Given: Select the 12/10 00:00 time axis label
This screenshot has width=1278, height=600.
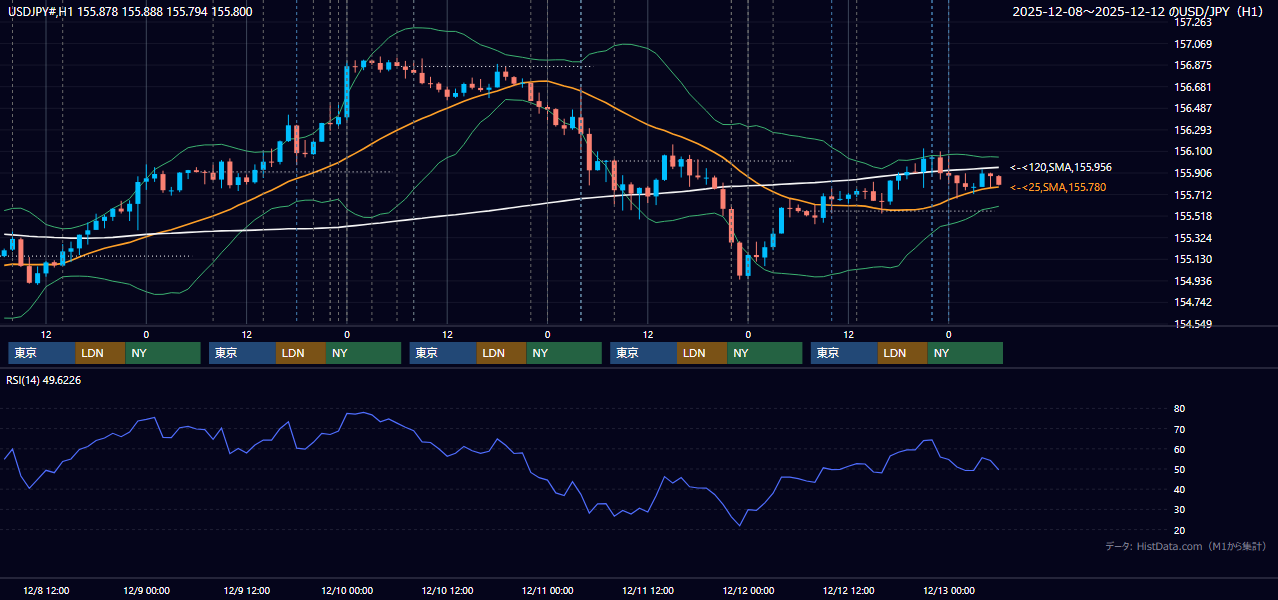Looking at the screenshot, I should click(347, 590).
